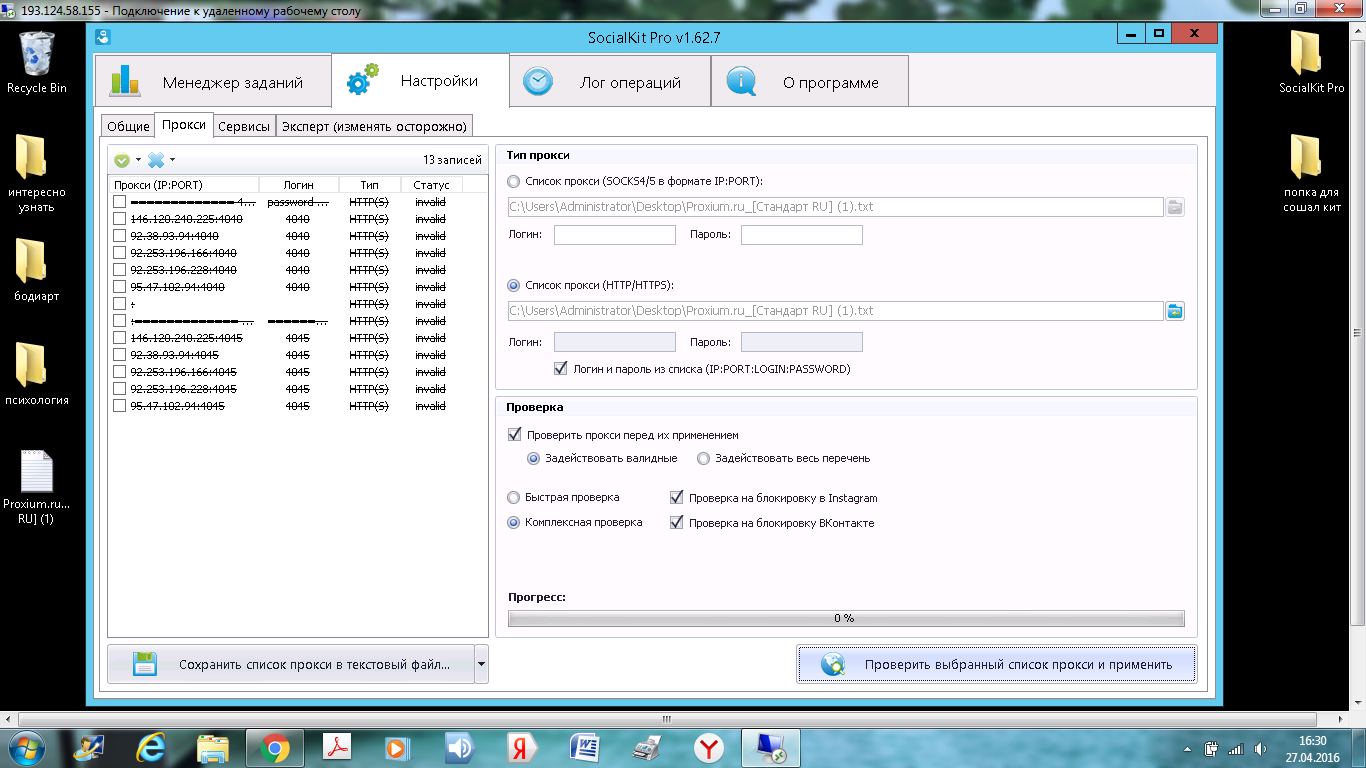
Task: Click the info bubble icon in О программе
Action: [742, 82]
